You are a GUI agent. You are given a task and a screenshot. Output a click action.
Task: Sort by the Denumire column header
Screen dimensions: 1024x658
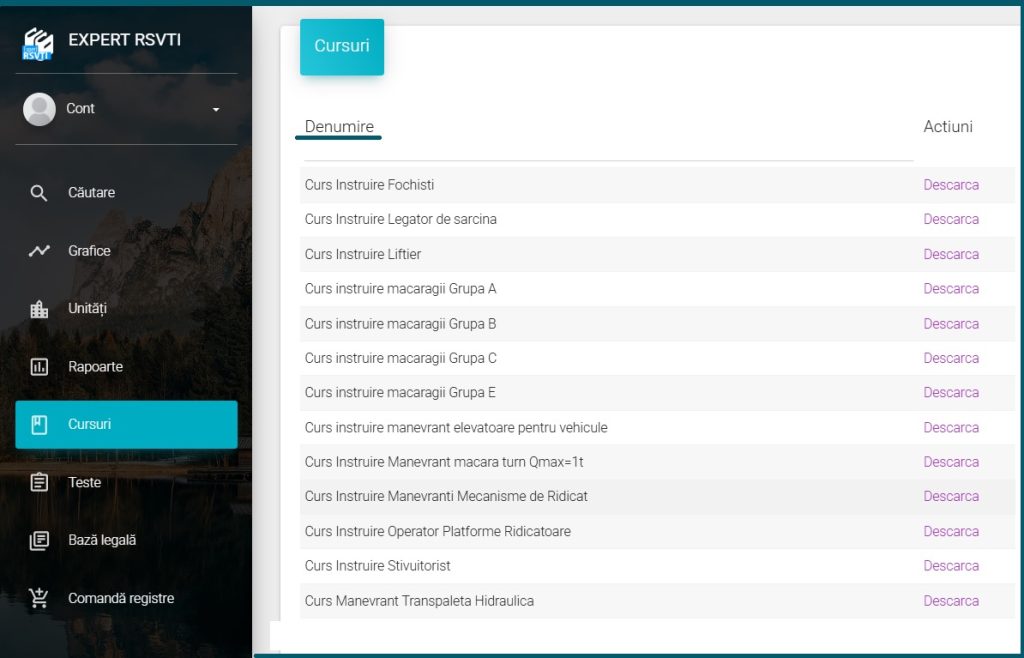[339, 127]
